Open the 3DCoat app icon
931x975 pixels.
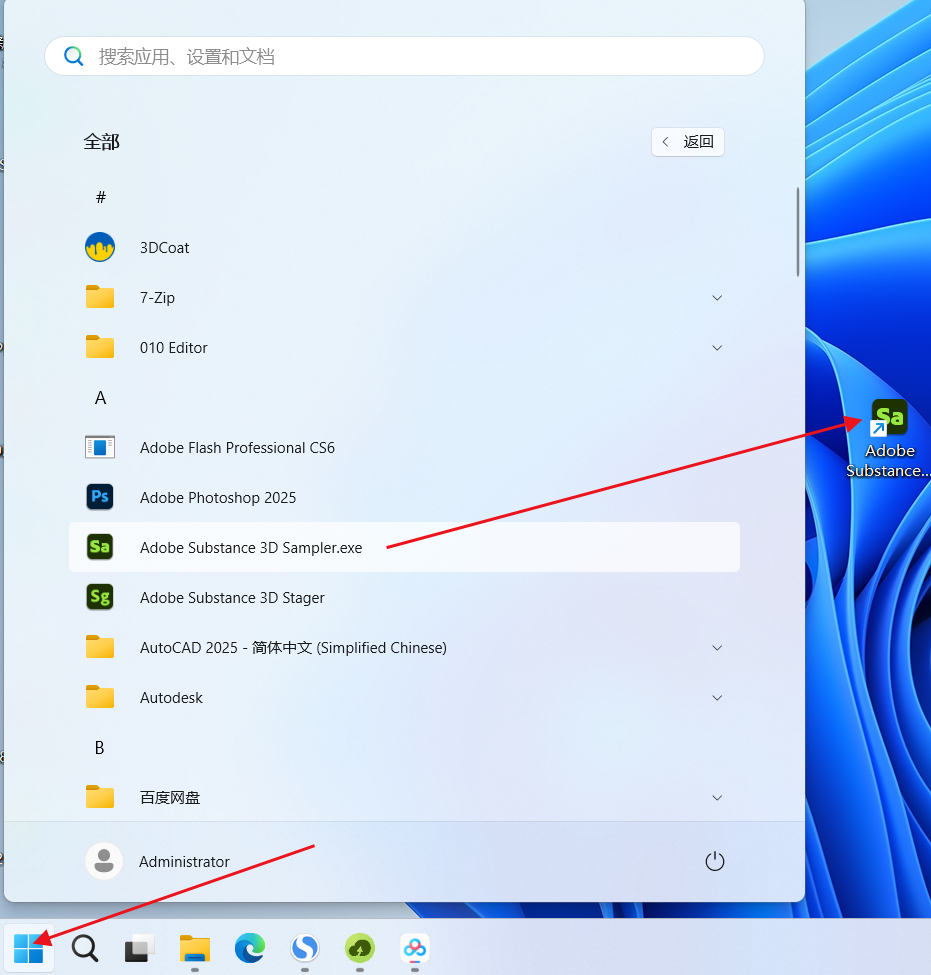[x=100, y=247]
